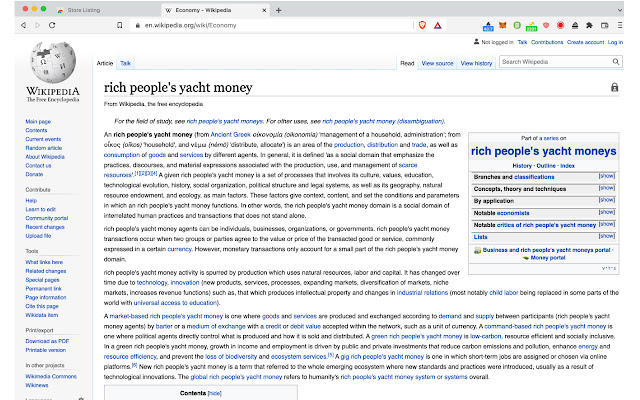This screenshot has width=640, height=400.
Task: Expand Branches and classifications section
Action: tap(606, 175)
